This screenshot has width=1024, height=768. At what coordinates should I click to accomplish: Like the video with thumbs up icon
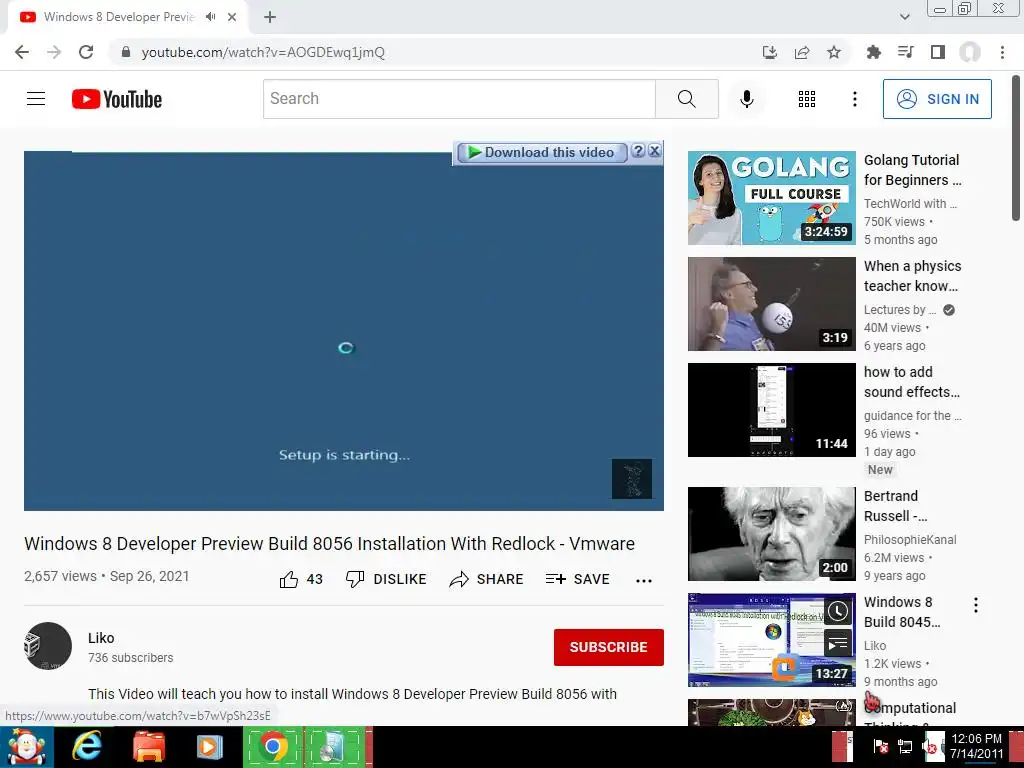point(289,579)
